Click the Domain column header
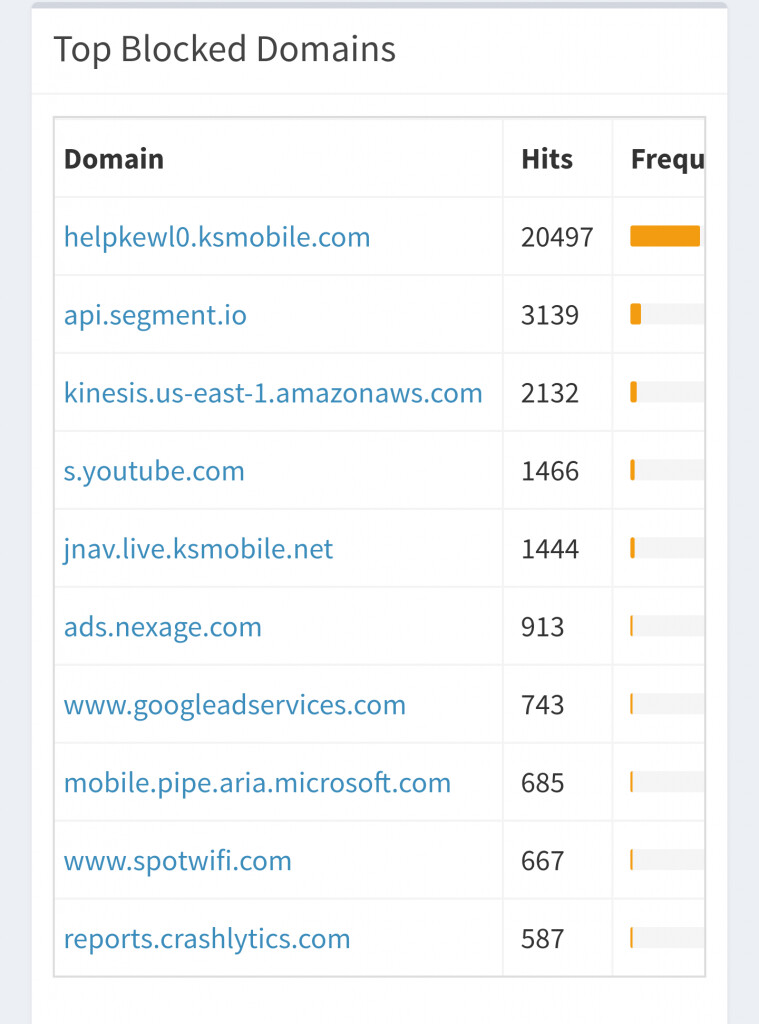Viewport: 759px width, 1024px height. click(114, 159)
